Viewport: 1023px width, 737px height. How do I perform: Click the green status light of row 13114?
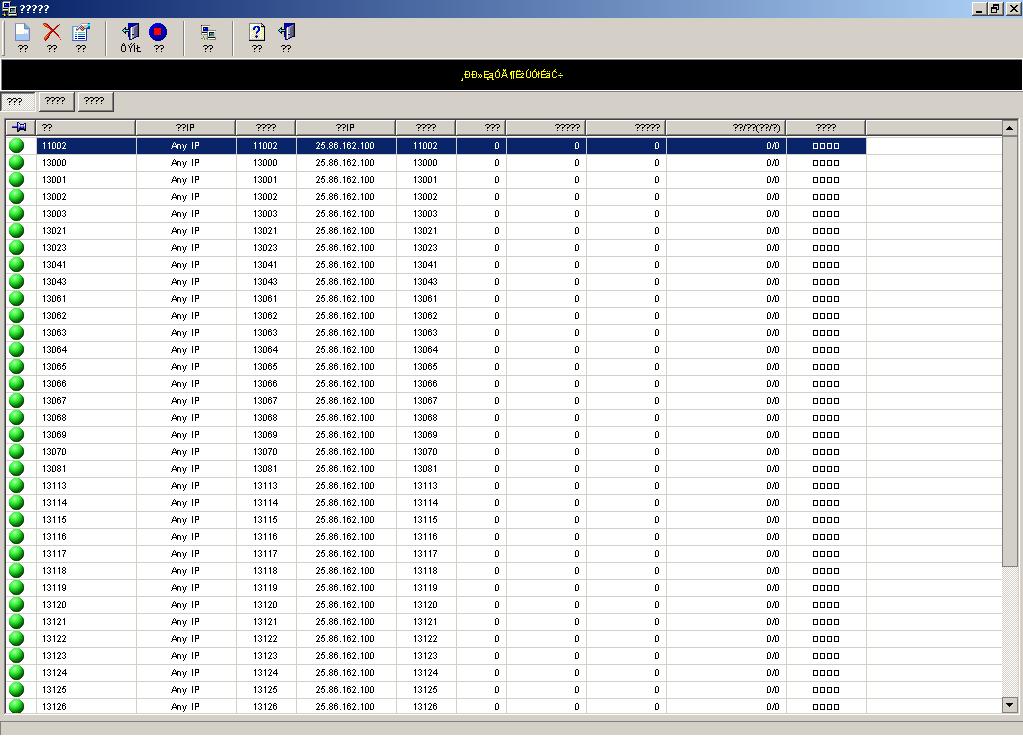(x=16, y=502)
